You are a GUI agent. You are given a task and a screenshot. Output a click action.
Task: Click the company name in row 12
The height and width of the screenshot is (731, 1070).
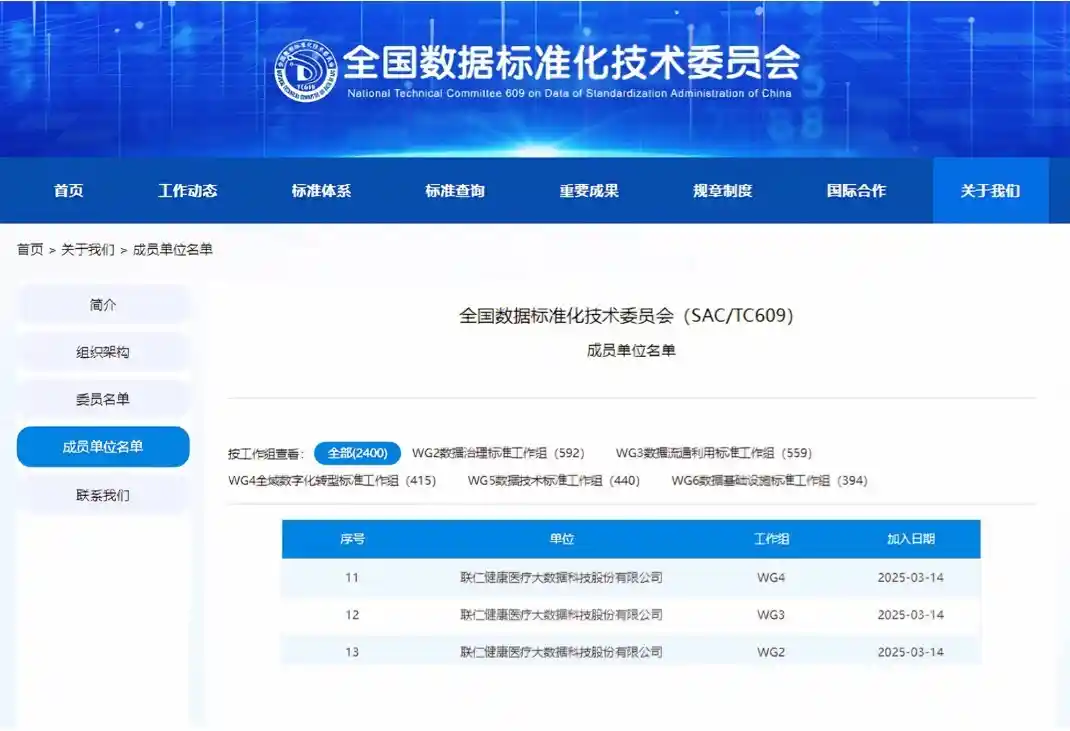pos(562,615)
